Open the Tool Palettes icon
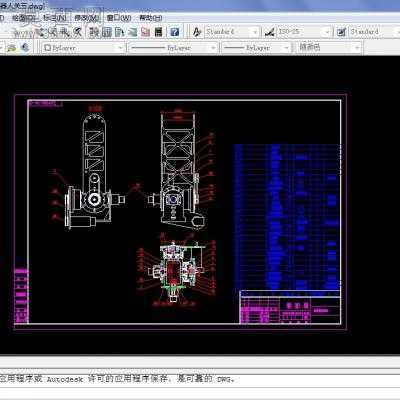 click(120, 32)
